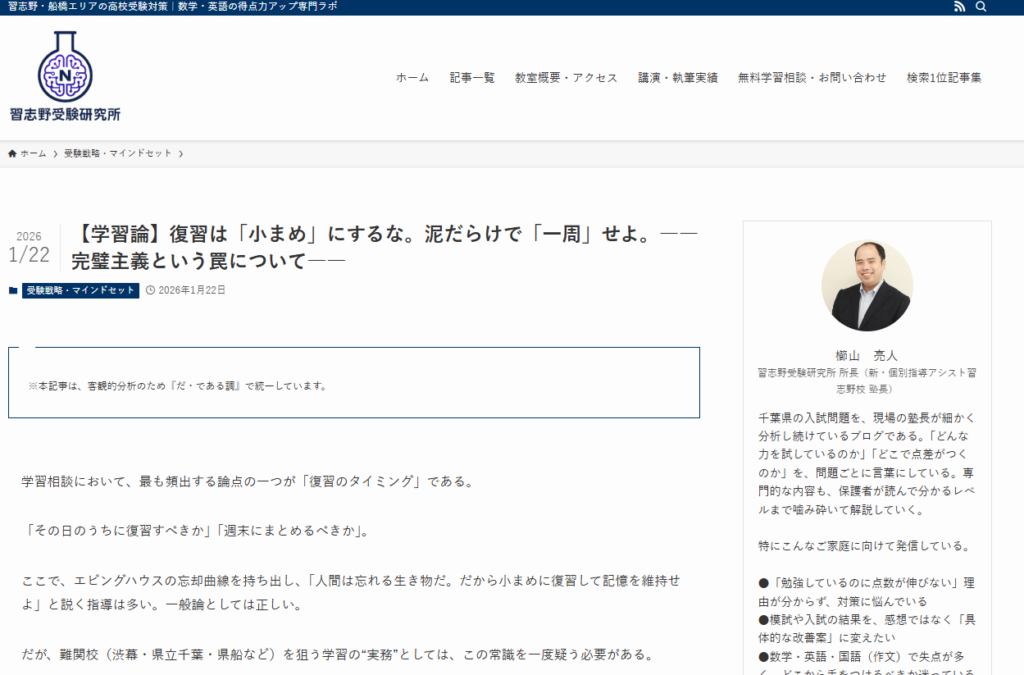
Task: Select 検索1位記事集 menu item
Action: [944, 78]
